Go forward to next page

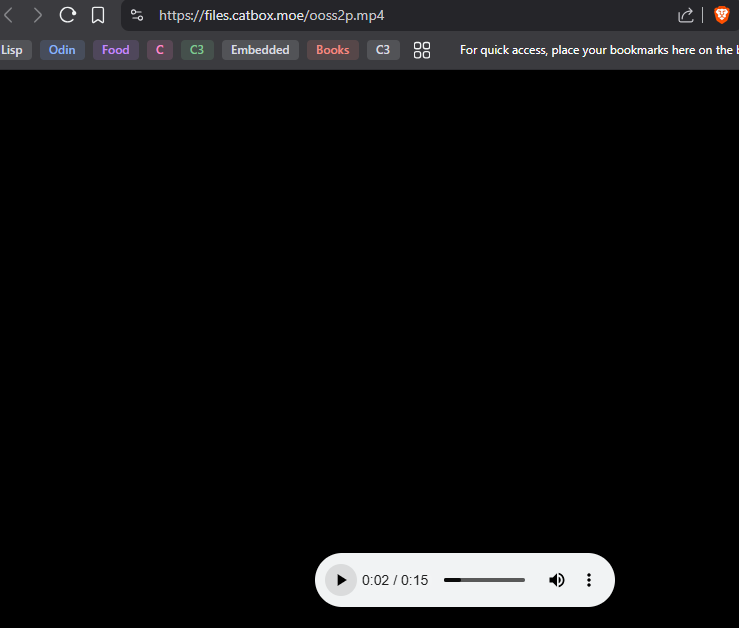(x=37, y=15)
